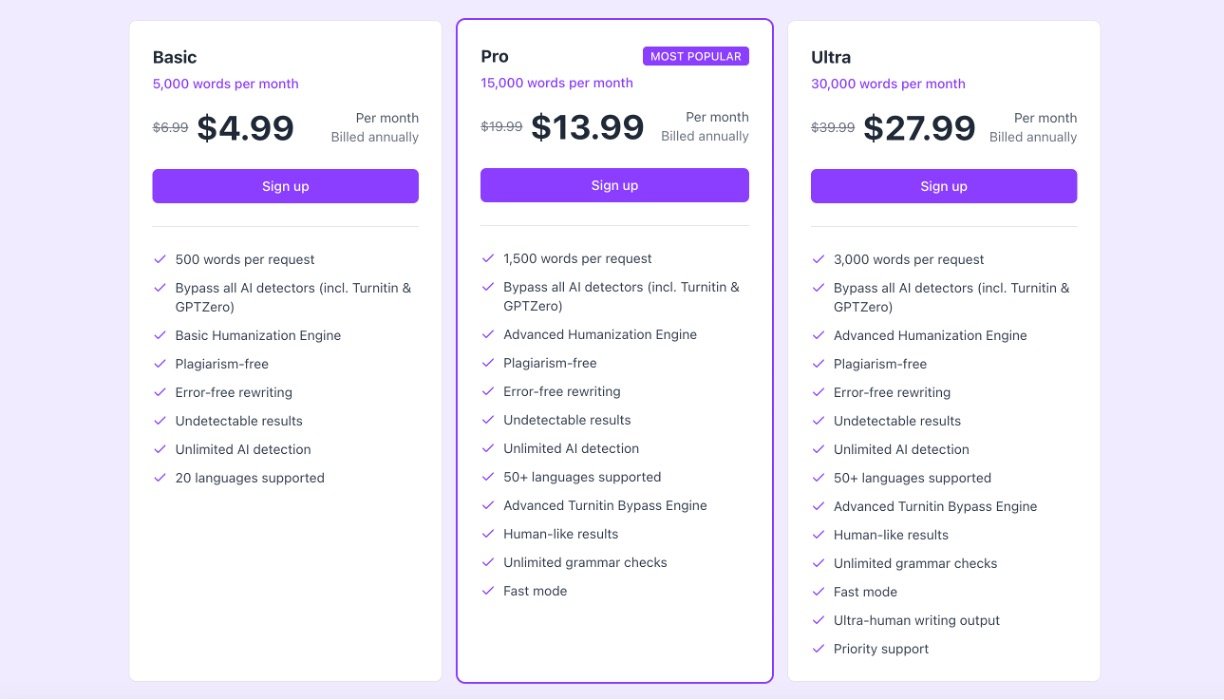1224x700 pixels.
Task: Click the 30,000 words per month label
Action: [x=888, y=84]
